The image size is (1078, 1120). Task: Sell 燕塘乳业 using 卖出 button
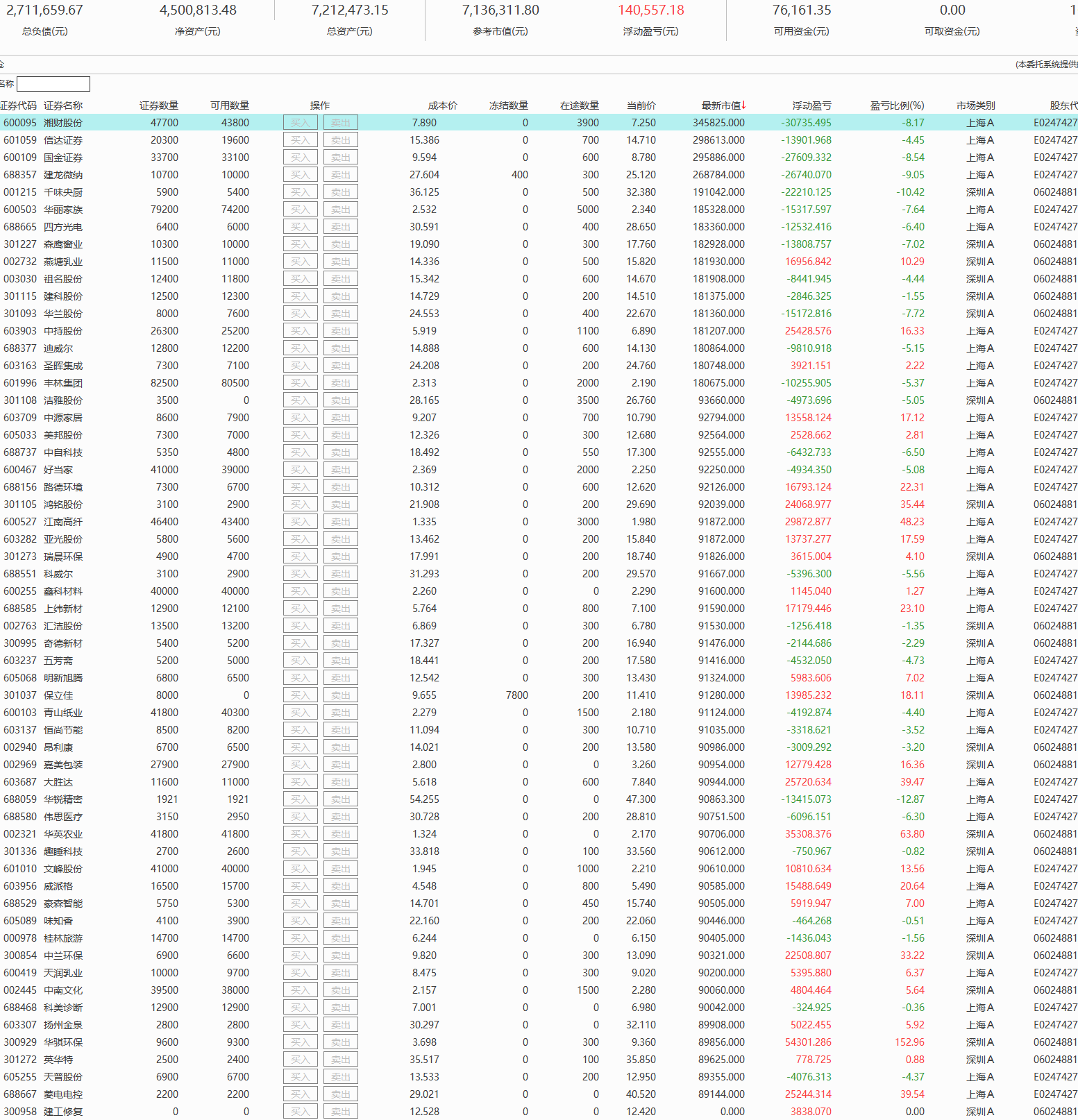(x=341, y=262)
